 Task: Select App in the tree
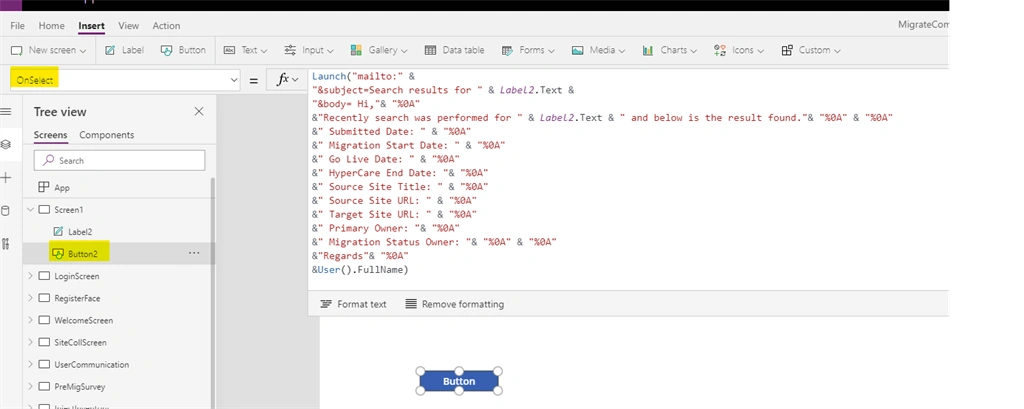[x=62, y=188]
